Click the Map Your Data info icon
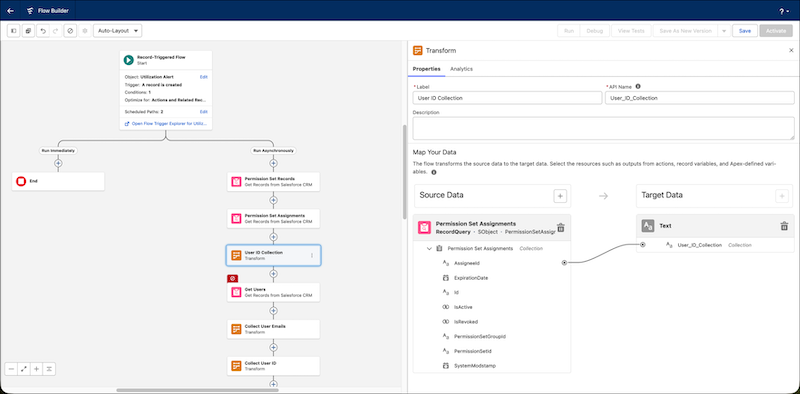This screenshot has height=394, width=800. [434, 173]
